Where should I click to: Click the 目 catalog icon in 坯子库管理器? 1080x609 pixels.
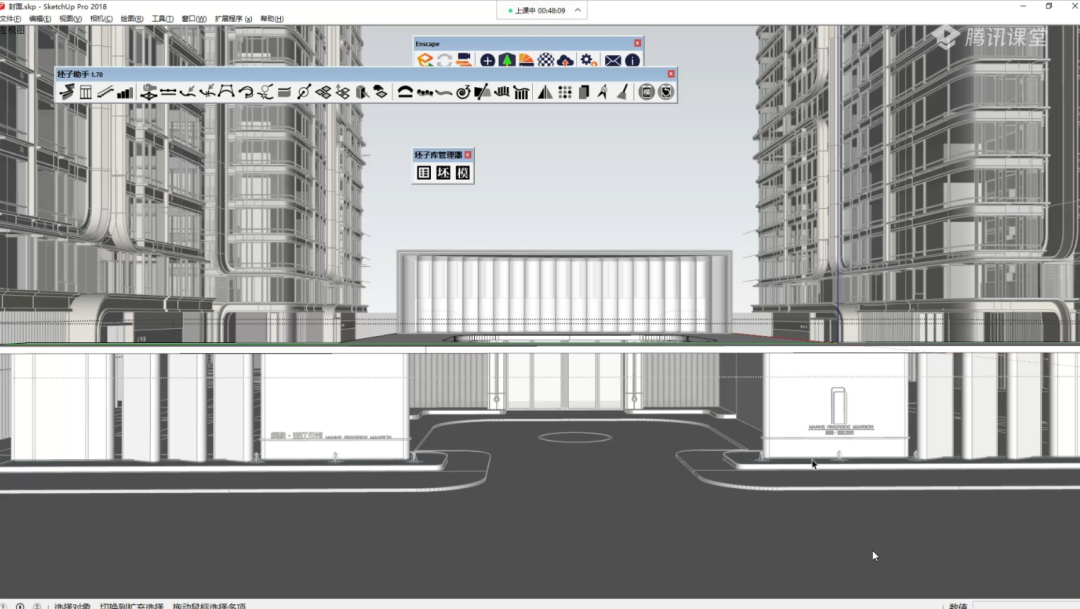(424, 173)
